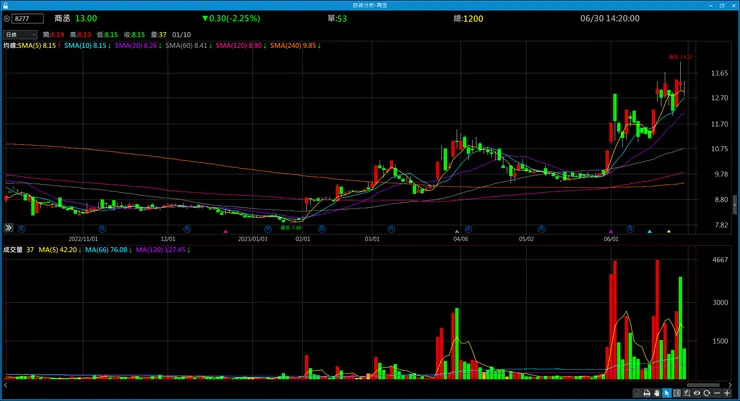The image size is (740, 401).
Task: Expand the double-chevron panel button at chart left
Action: 8,228
